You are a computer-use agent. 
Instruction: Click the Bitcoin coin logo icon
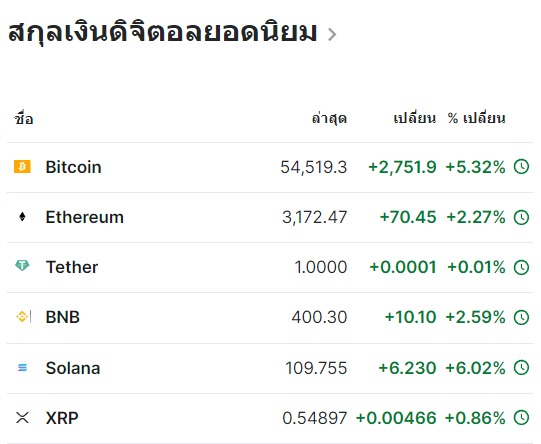22,167
